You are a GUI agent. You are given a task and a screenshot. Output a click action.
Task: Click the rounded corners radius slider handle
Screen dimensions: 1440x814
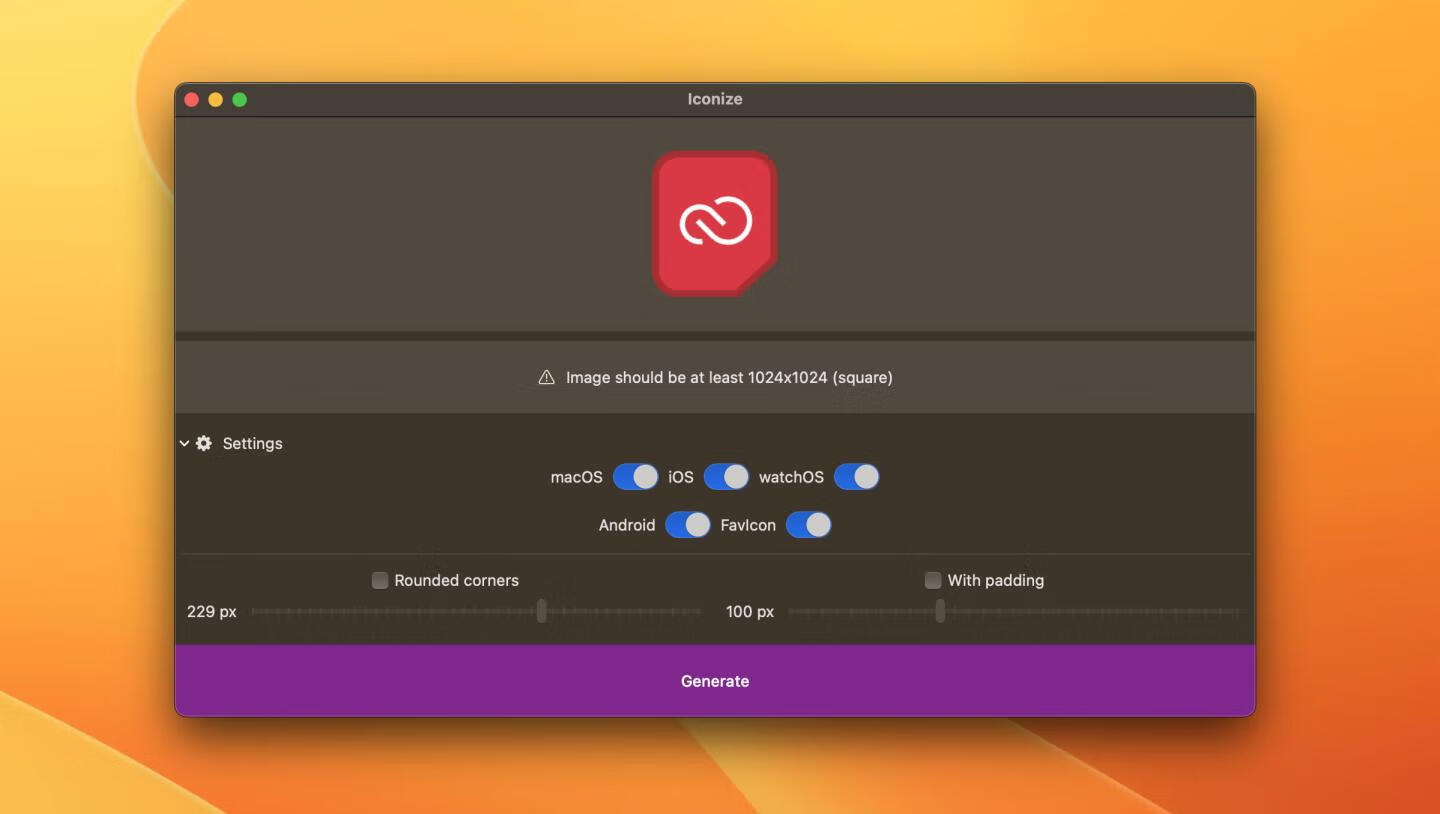(x=542, y=611)
